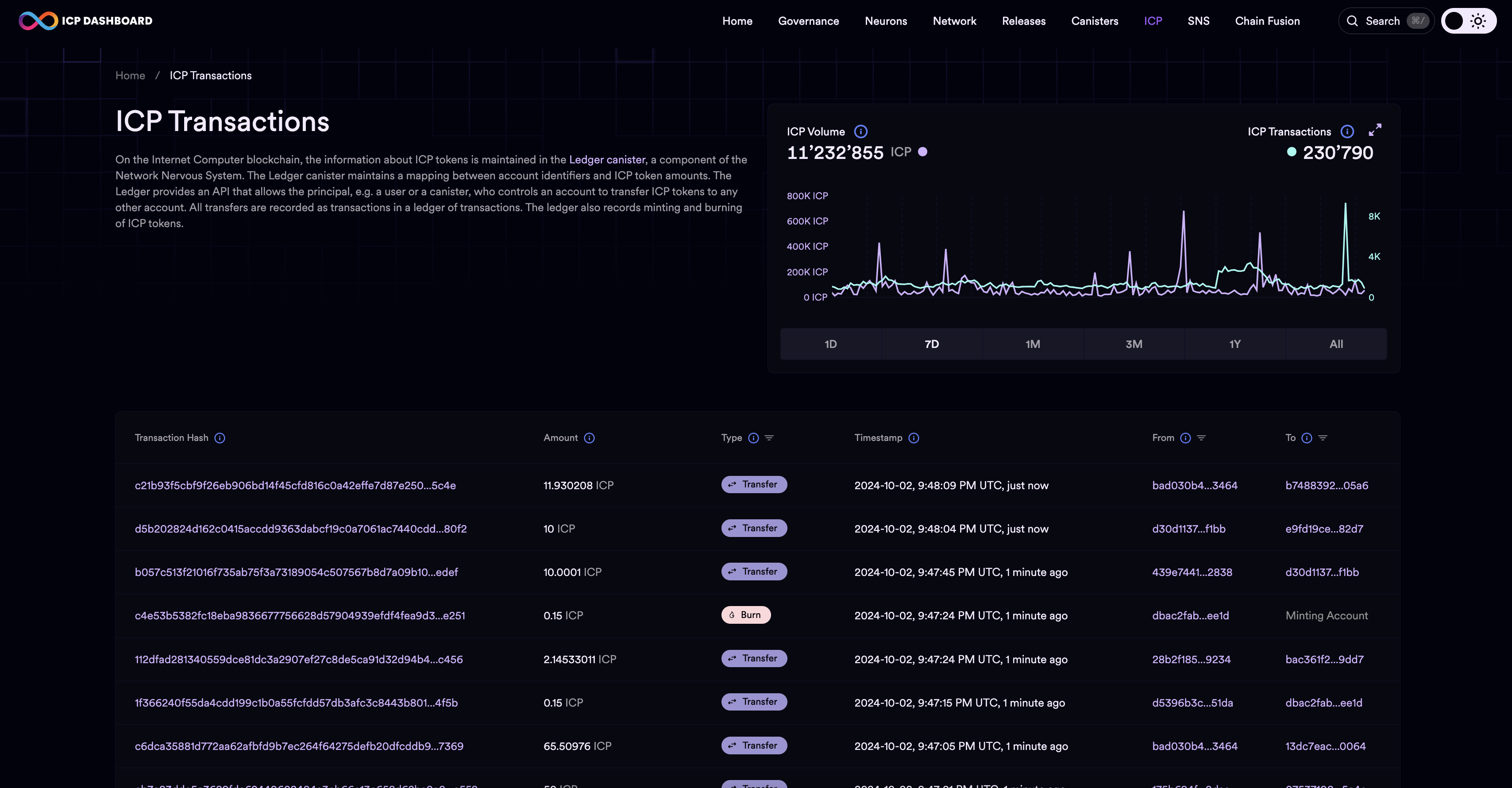Toggle the dark/light theme switch
This screenshot has width=1512, height=788.
[x=1468, y=21]
